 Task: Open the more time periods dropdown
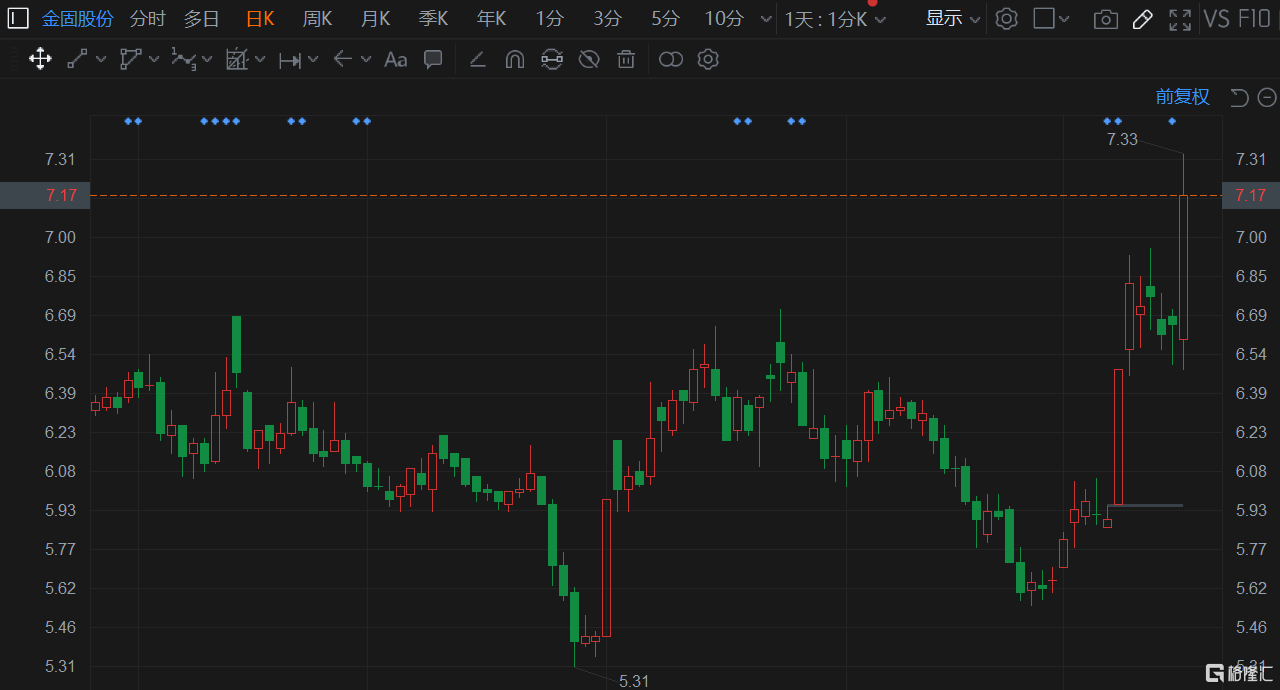pos(766,19)
